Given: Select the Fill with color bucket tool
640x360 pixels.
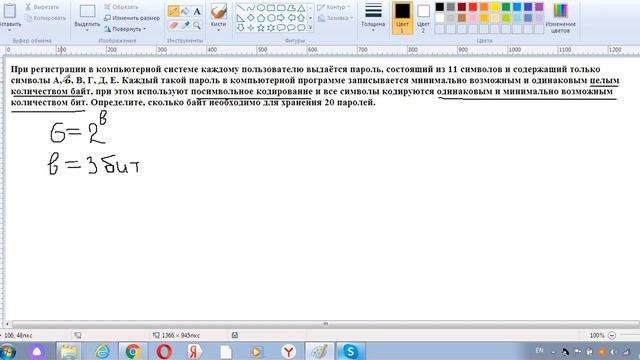Looking at the screenshot, I should [x=185, y=11].
